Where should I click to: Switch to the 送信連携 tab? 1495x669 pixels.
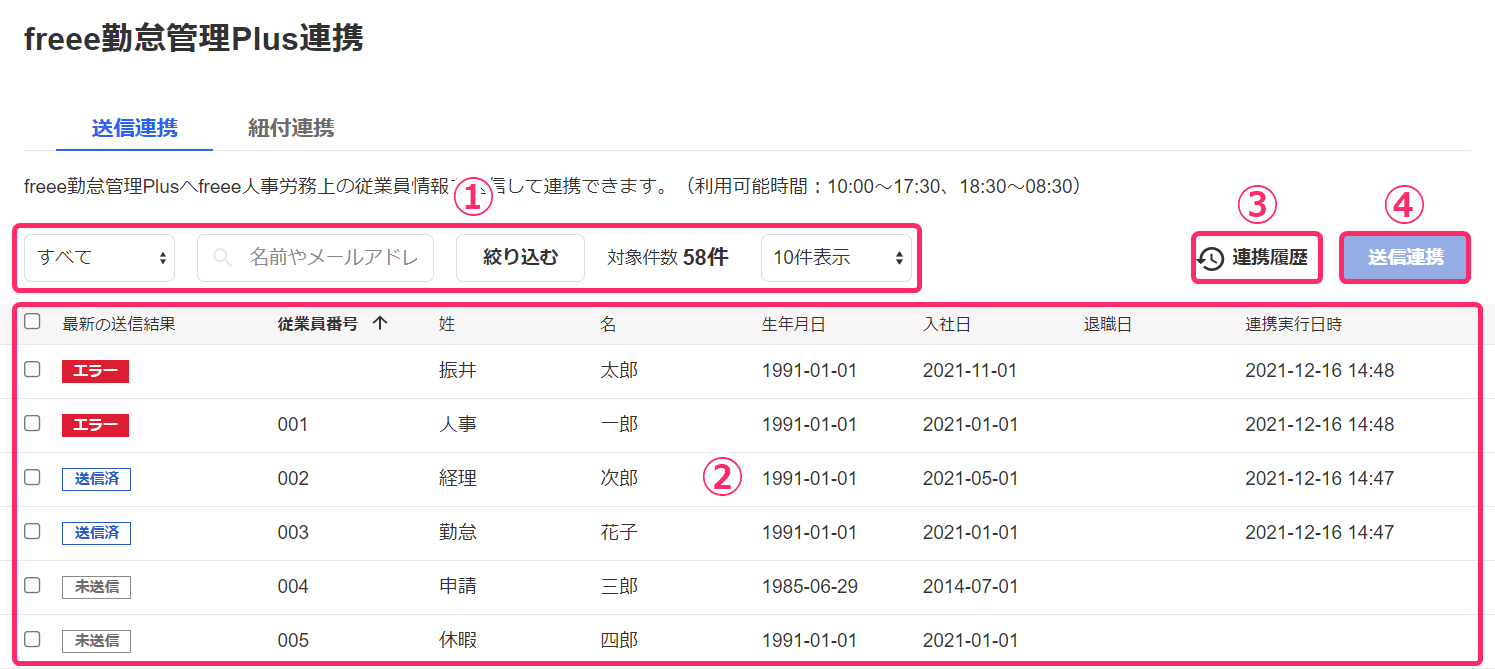pyautogui.click(x=134, y=128)
